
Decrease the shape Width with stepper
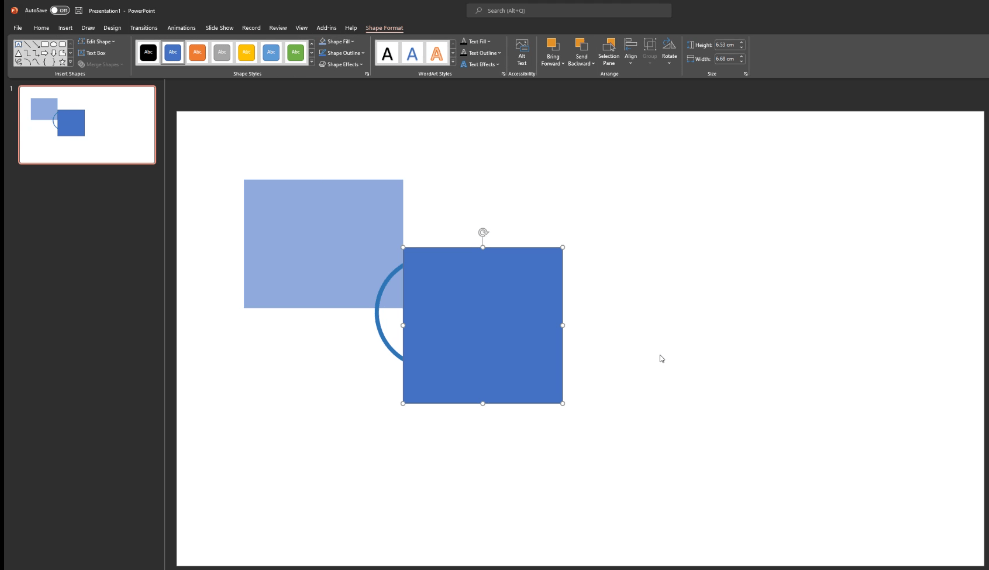coord(742,61)
